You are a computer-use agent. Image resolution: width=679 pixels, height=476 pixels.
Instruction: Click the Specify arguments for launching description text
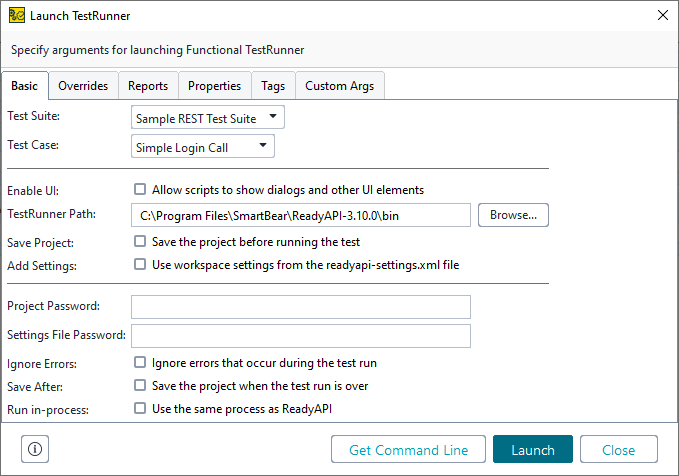coord(158,50)
